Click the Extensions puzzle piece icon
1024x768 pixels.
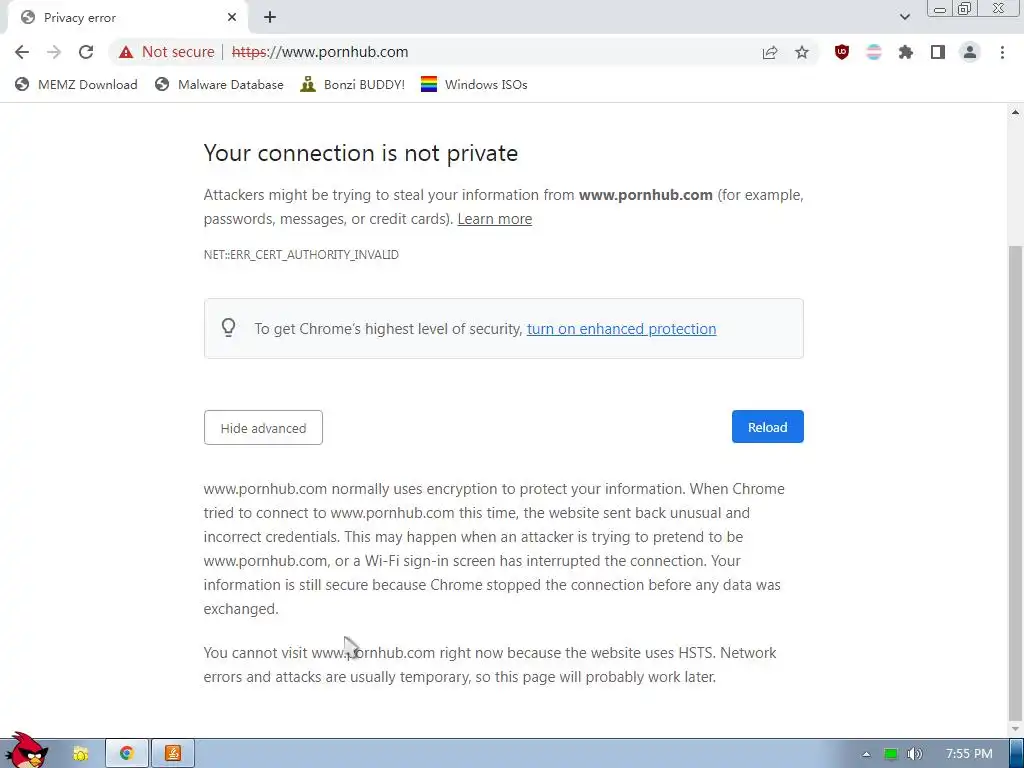906,52
